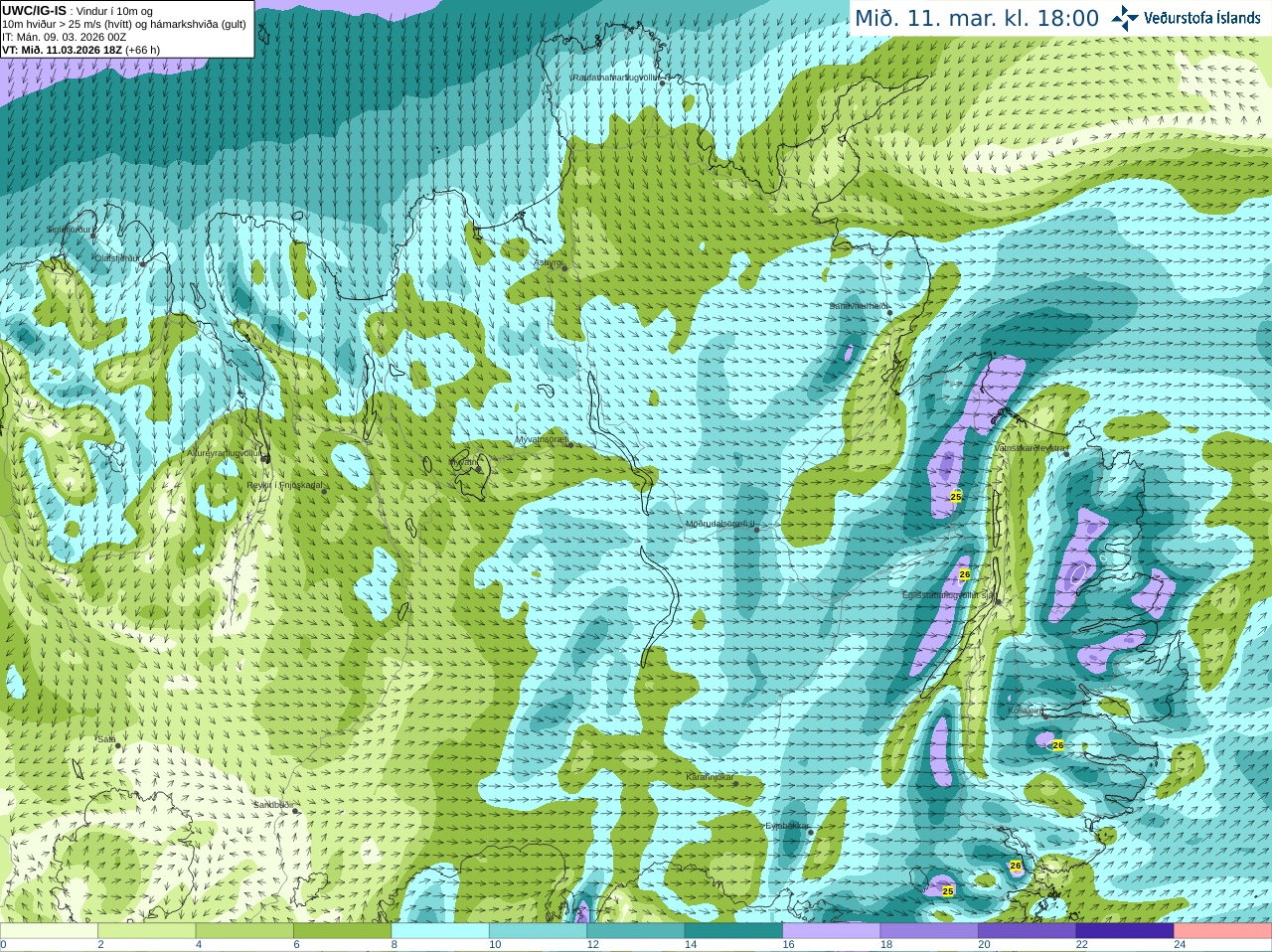
Task: Click the legend scale number 24
Action: [x=1180, y=945]
